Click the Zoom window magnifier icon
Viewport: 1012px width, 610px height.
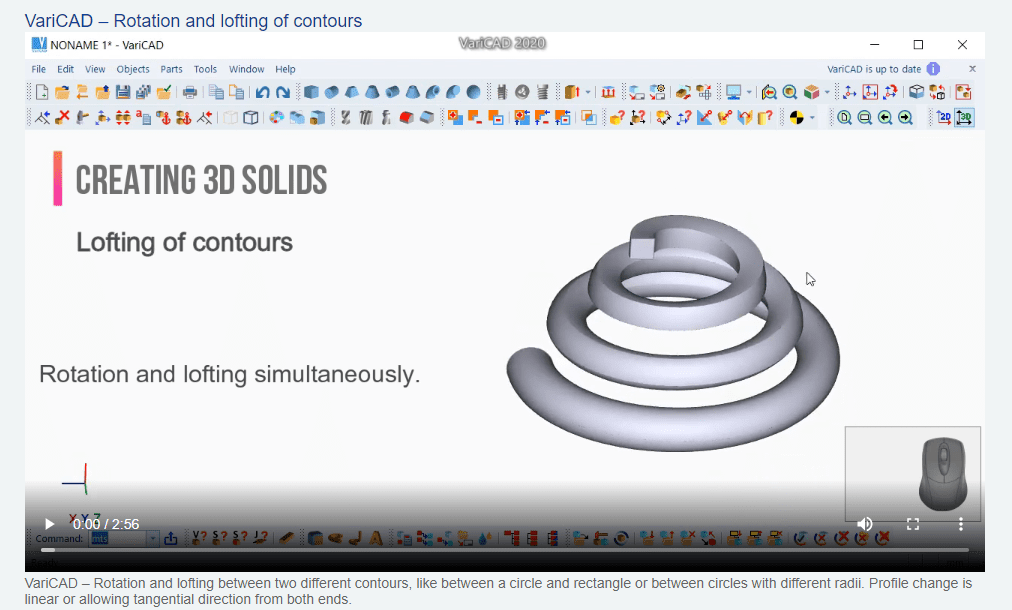[865, 117]
